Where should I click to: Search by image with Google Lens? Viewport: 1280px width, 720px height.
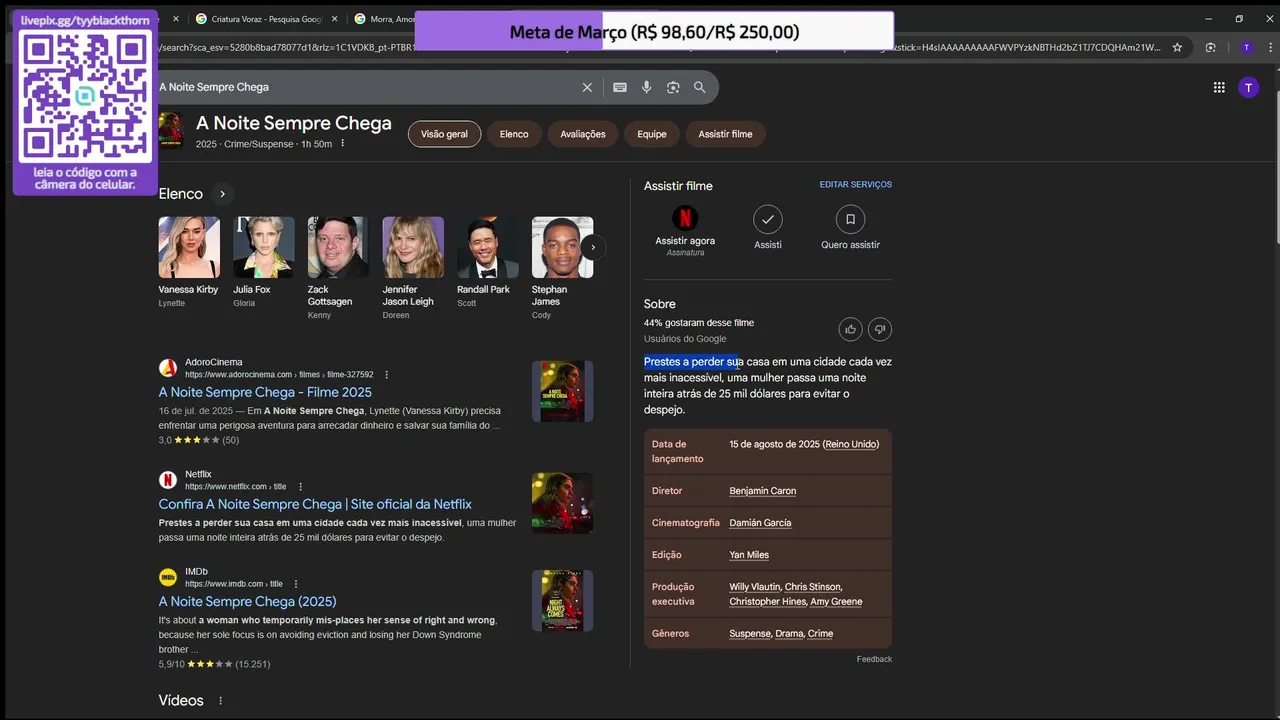pyautogui.click(x=673, y=87)
